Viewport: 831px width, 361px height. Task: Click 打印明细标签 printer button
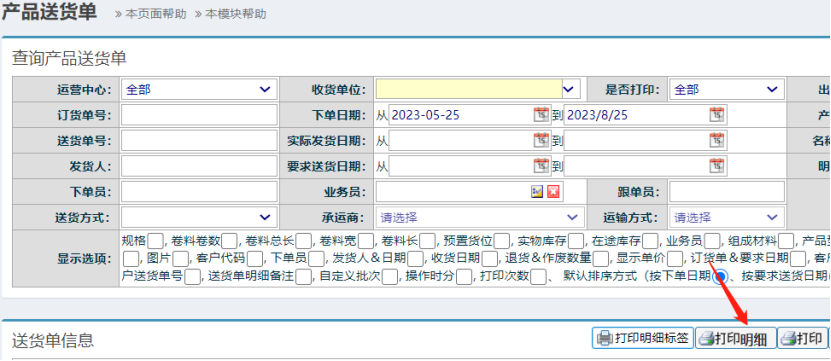pos(643,338)
